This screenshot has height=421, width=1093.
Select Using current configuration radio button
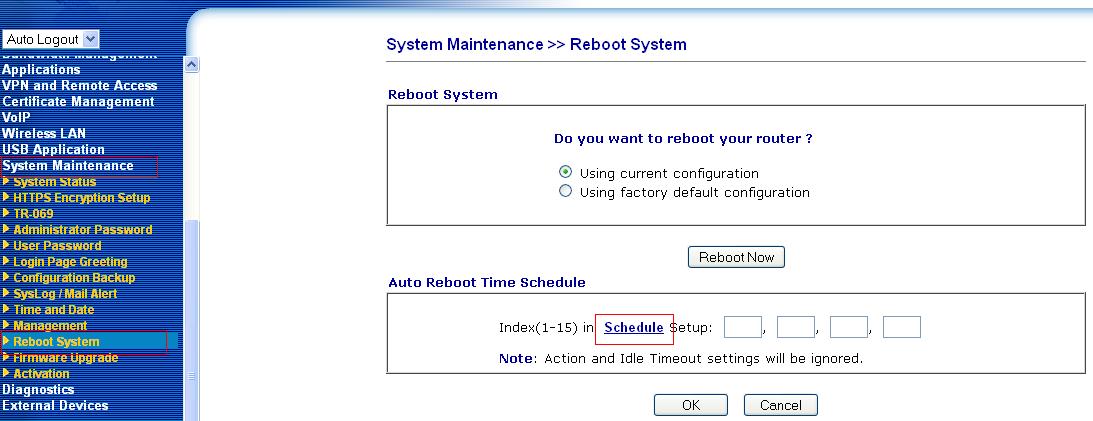566,172
